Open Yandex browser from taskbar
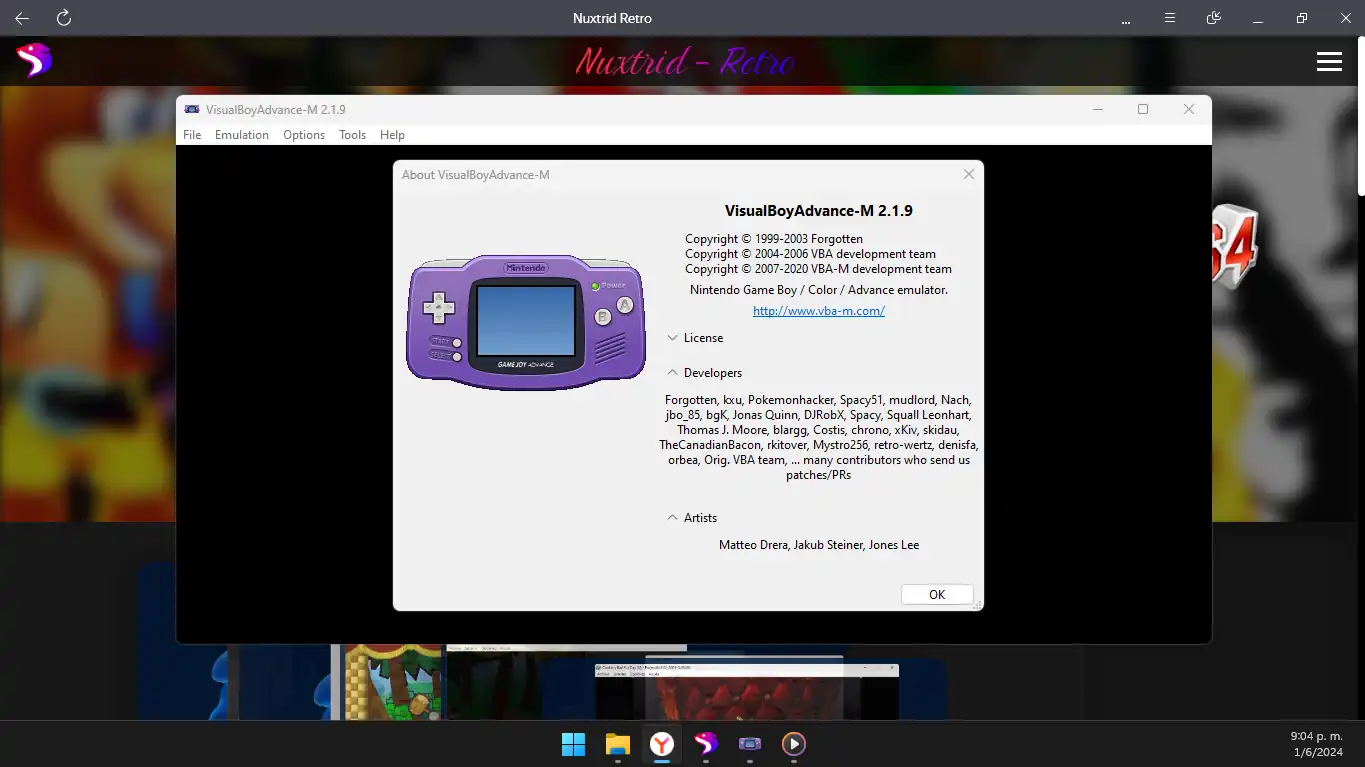Viewport: 1365px width, 767px height. click(662, 744)
